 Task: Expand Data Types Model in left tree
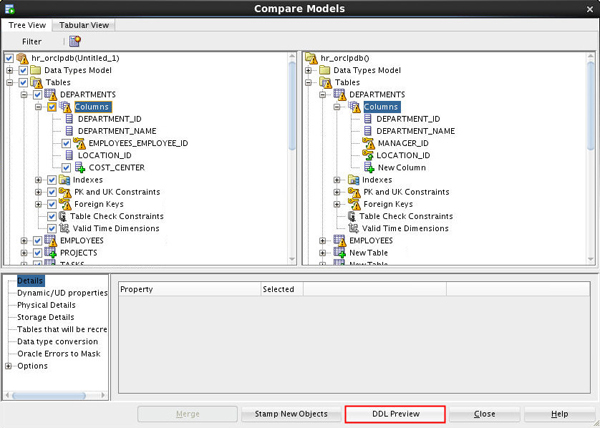point(10,70)
